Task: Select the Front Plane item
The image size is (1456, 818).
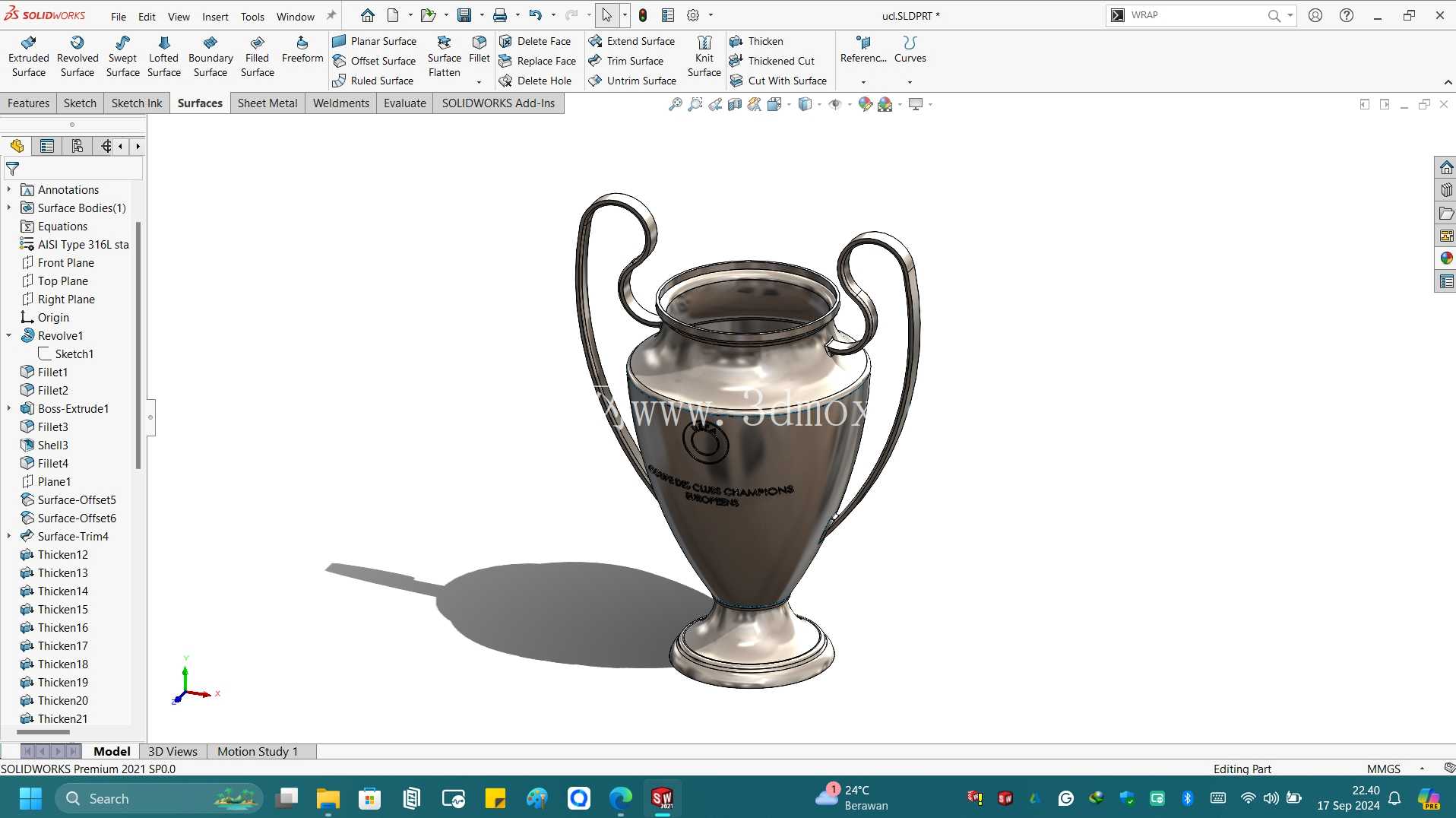Action: point(66,262)
